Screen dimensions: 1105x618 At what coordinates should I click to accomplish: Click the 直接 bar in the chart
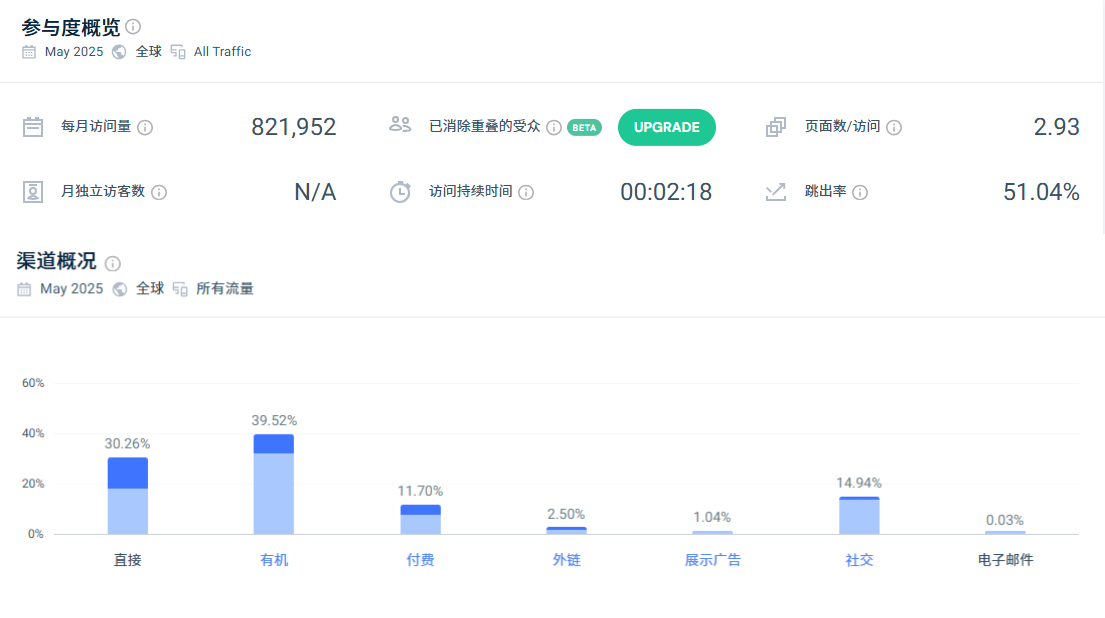click(128, 497)
